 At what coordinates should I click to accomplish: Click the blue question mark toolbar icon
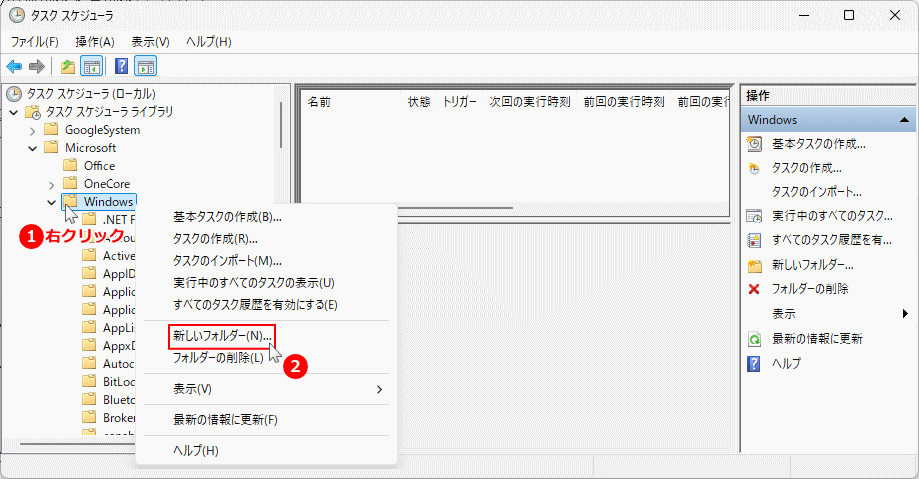pos(121,66)
